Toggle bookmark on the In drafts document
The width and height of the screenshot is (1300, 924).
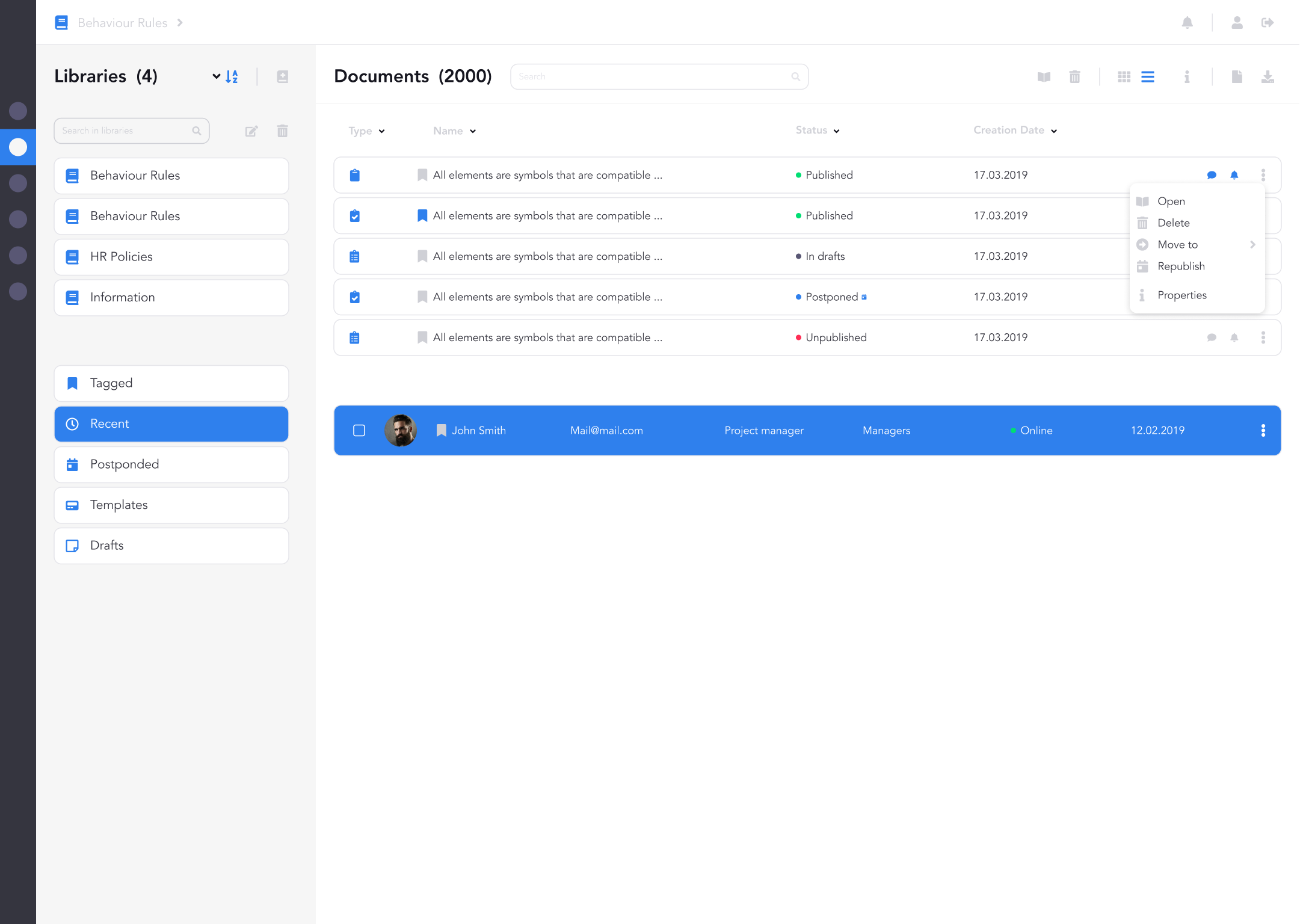pos(422,256)
